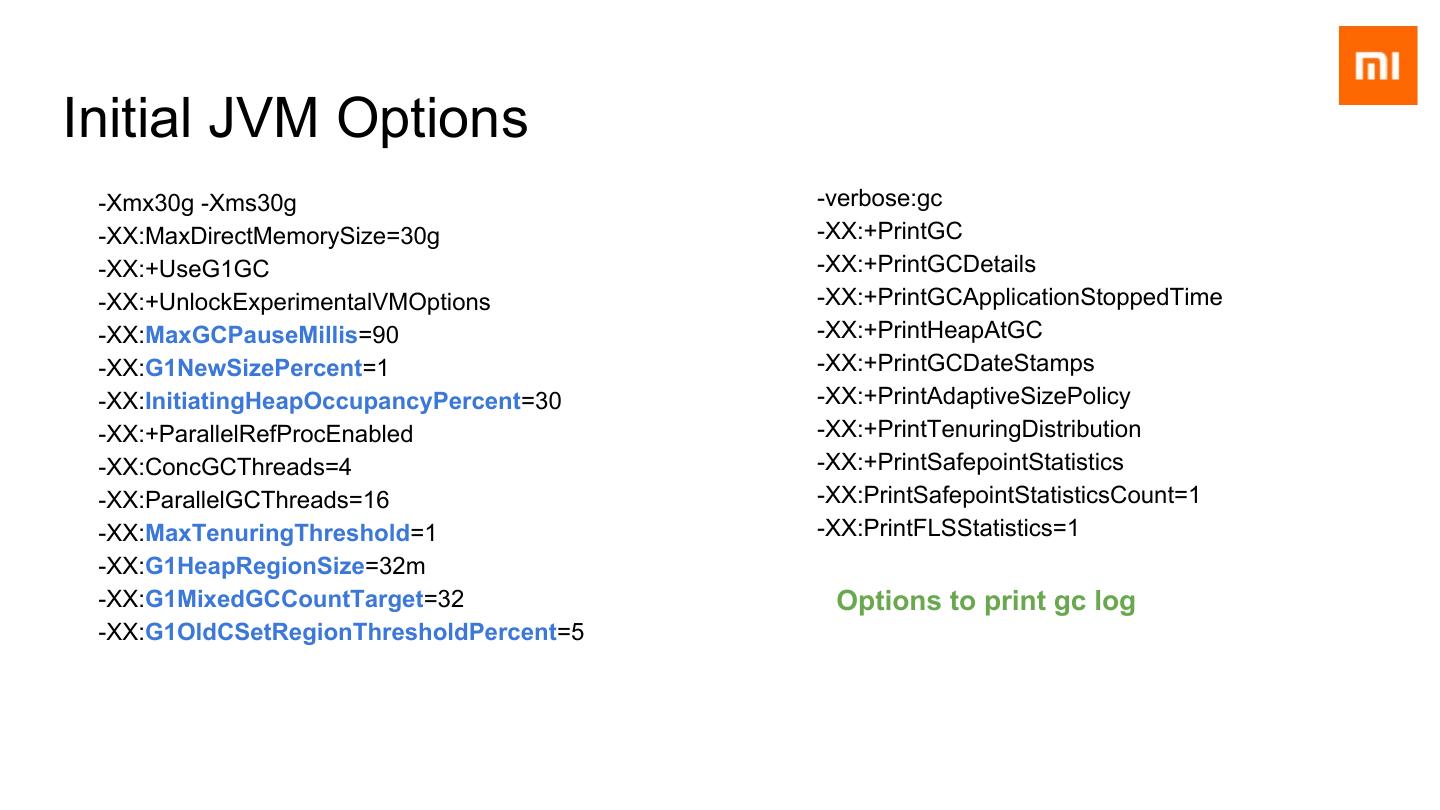Click the green 'Options to print gc log' caption
Image resolution: width=1440 pixels, height=810 pixels.
[x=985, y=601]
